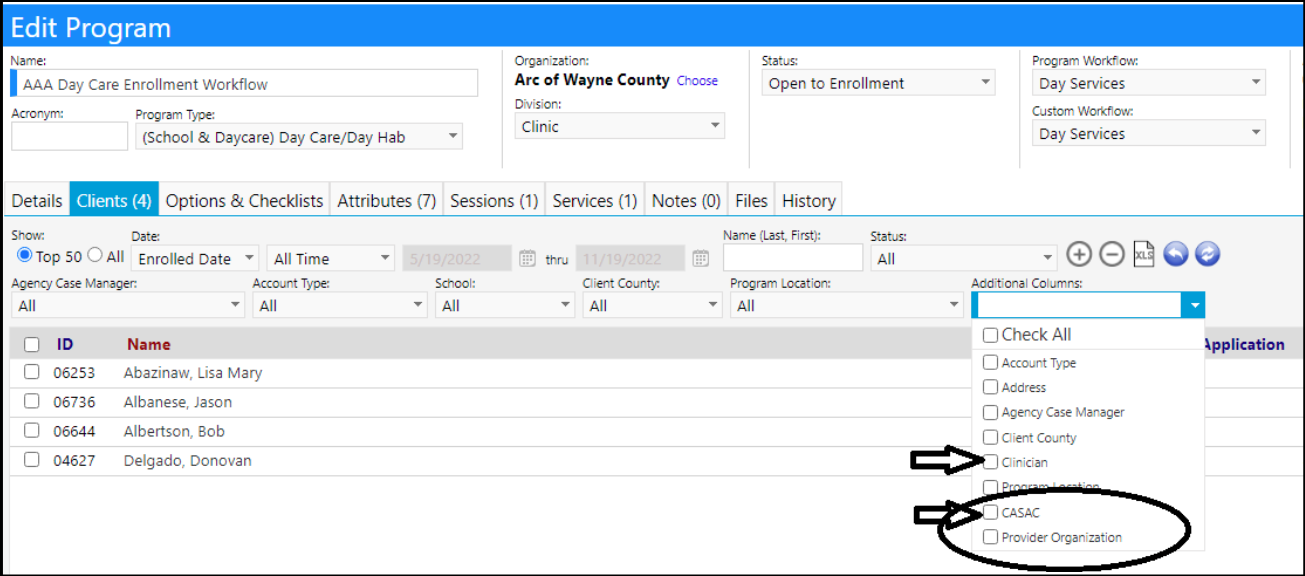1305x576 pixels.
Task: Click client name Abazinaw, Lisa Mary
Action: 193,373
